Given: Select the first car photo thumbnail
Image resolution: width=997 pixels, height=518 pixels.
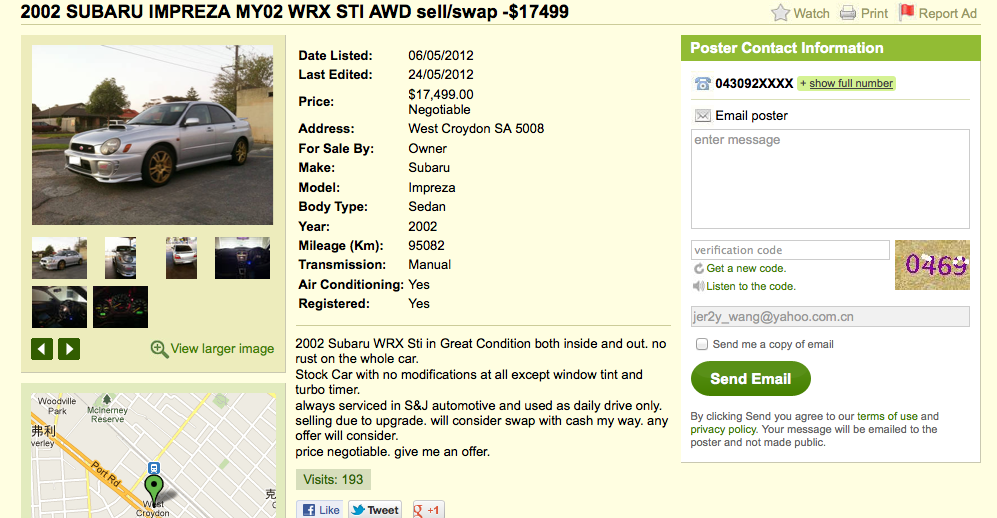Looking at the screenshot, I should tap(59, 258).
